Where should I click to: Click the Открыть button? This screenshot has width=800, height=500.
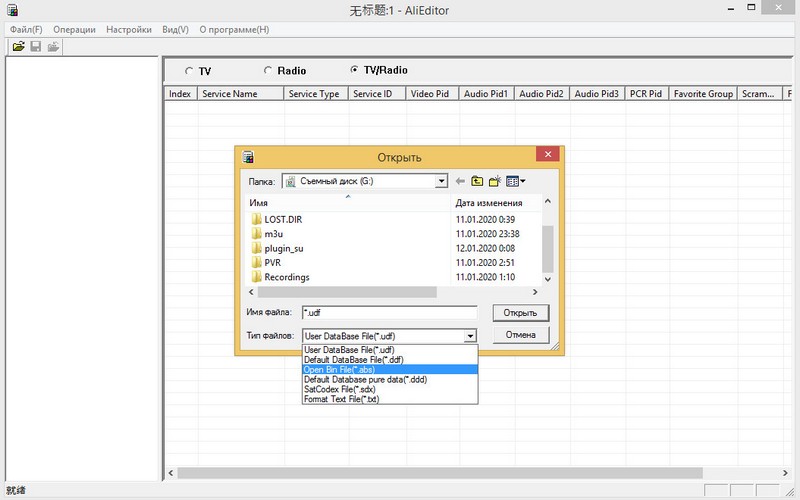click(520, 313)
